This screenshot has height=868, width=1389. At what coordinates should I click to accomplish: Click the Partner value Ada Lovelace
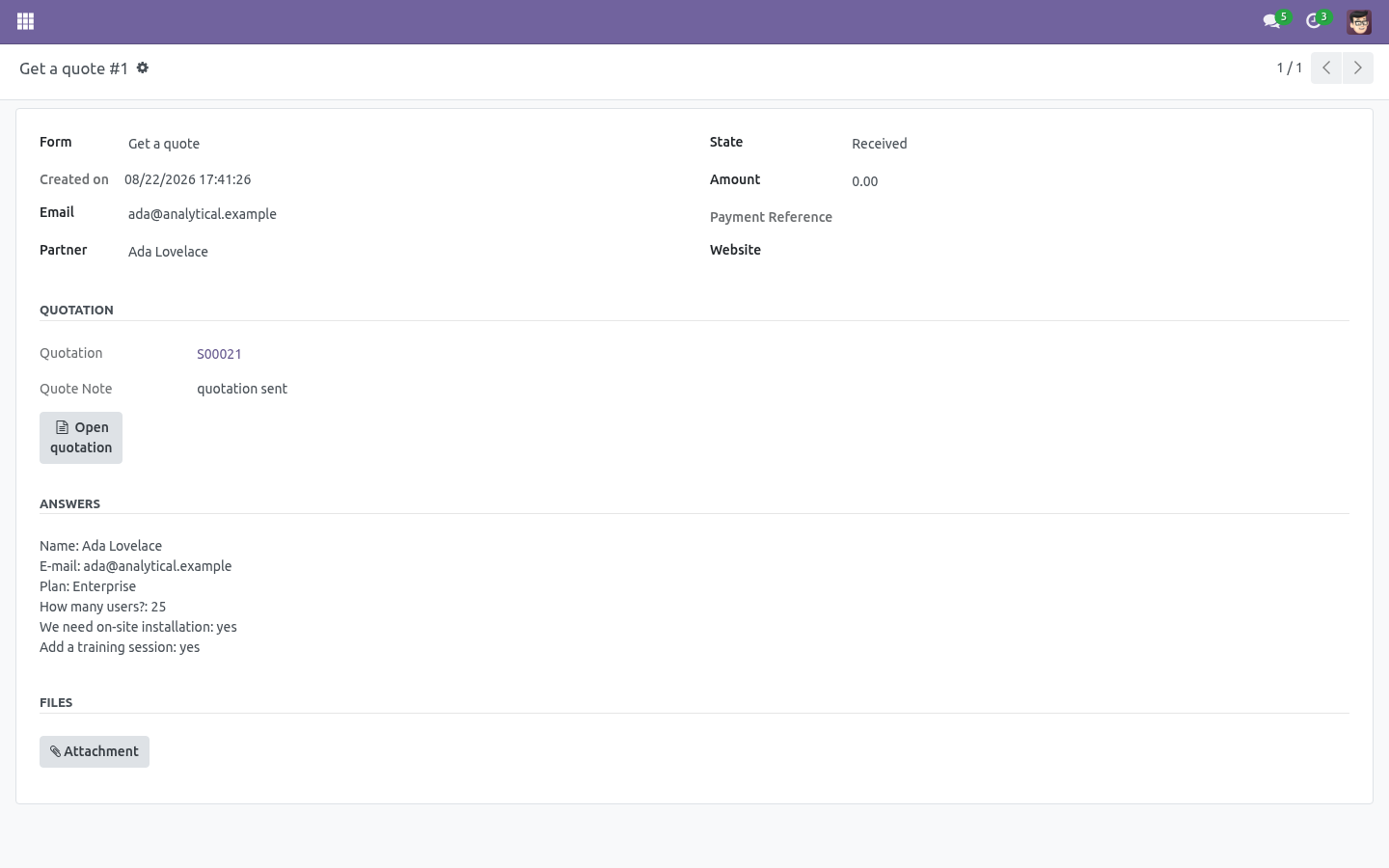point(168,252)
